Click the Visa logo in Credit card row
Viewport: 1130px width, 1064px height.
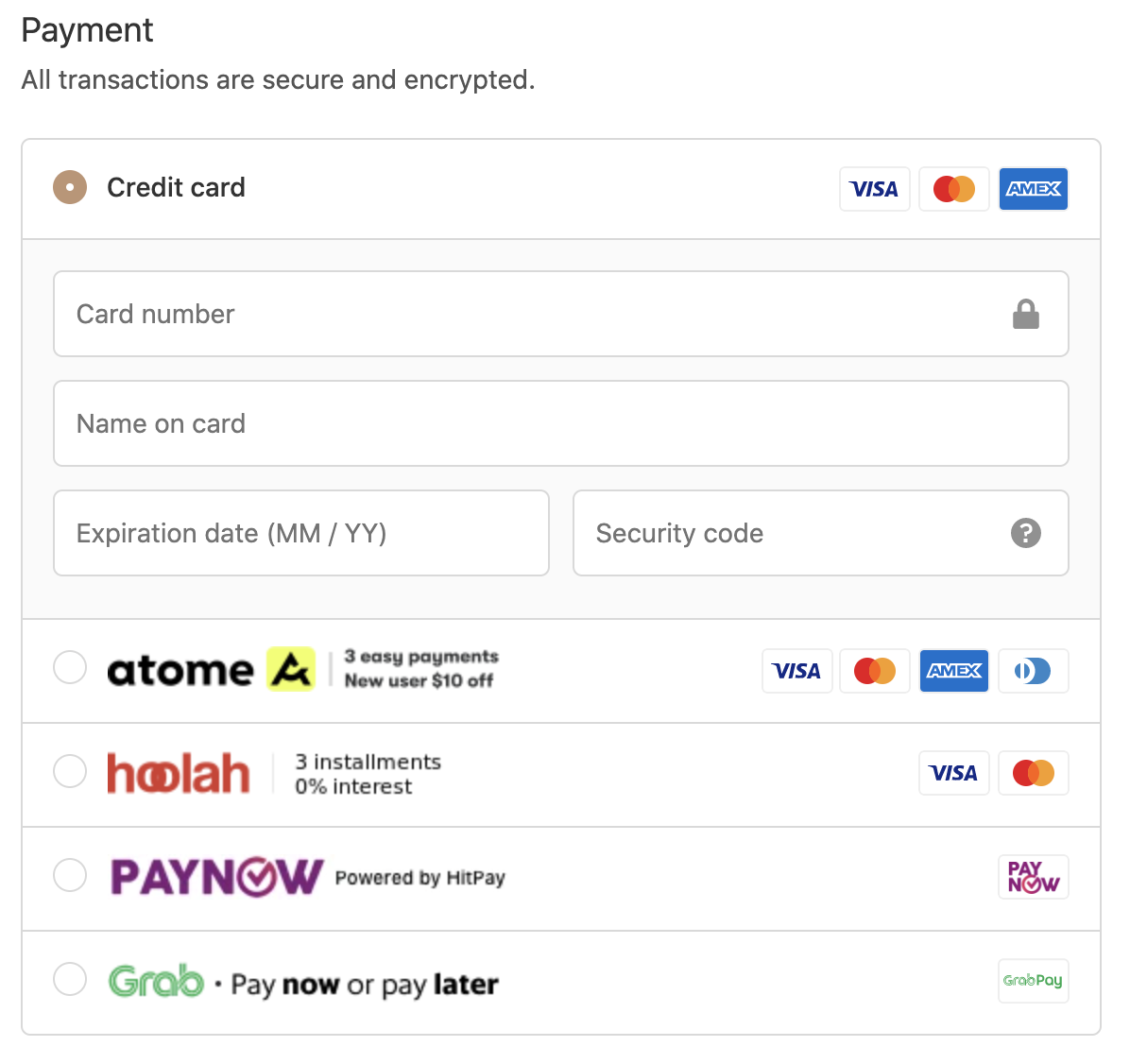pos(875,189)
